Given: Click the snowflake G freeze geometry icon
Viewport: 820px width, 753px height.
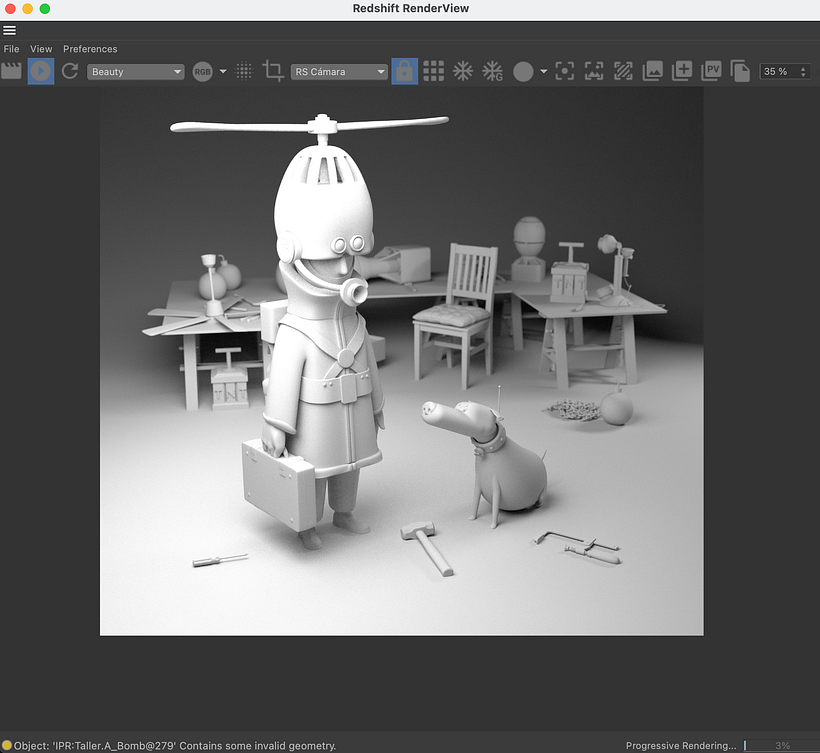Looking at the screenshot, I should [x=492, y=71].
